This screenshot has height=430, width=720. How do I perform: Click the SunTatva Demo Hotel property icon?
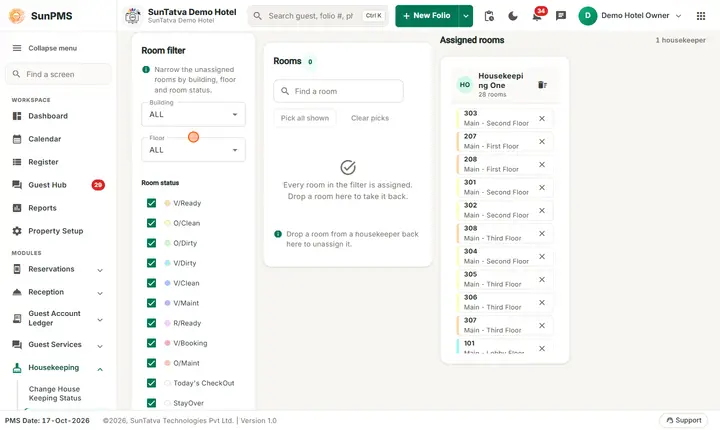pyautogui.click(x=133, y=16)
